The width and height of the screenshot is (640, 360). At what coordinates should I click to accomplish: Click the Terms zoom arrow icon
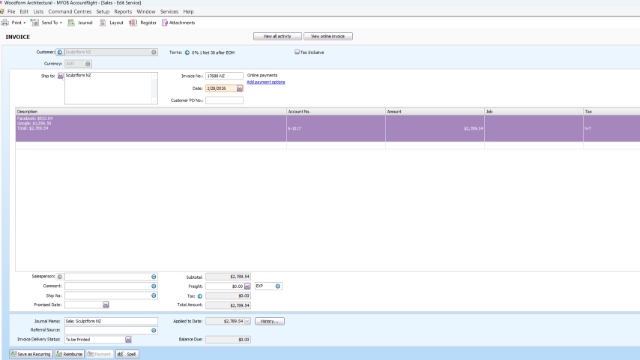(187, 53)
